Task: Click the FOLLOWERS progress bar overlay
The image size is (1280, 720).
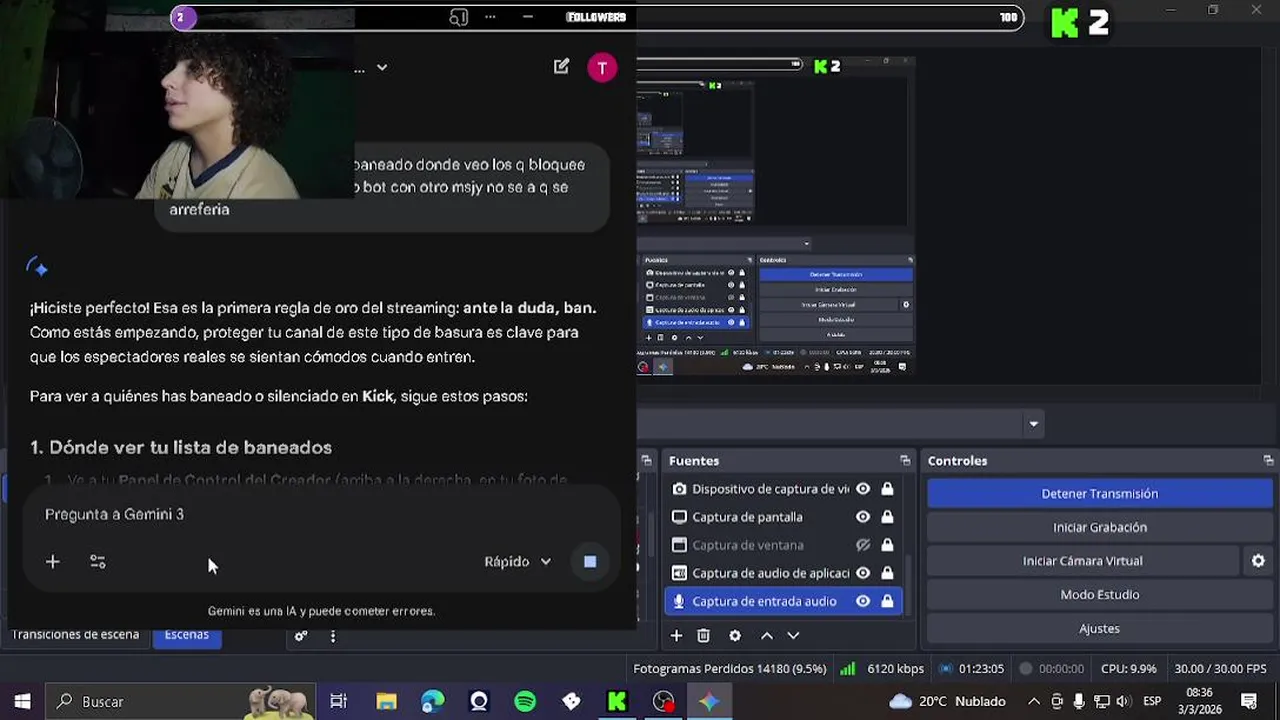Action: coord(597,17)
